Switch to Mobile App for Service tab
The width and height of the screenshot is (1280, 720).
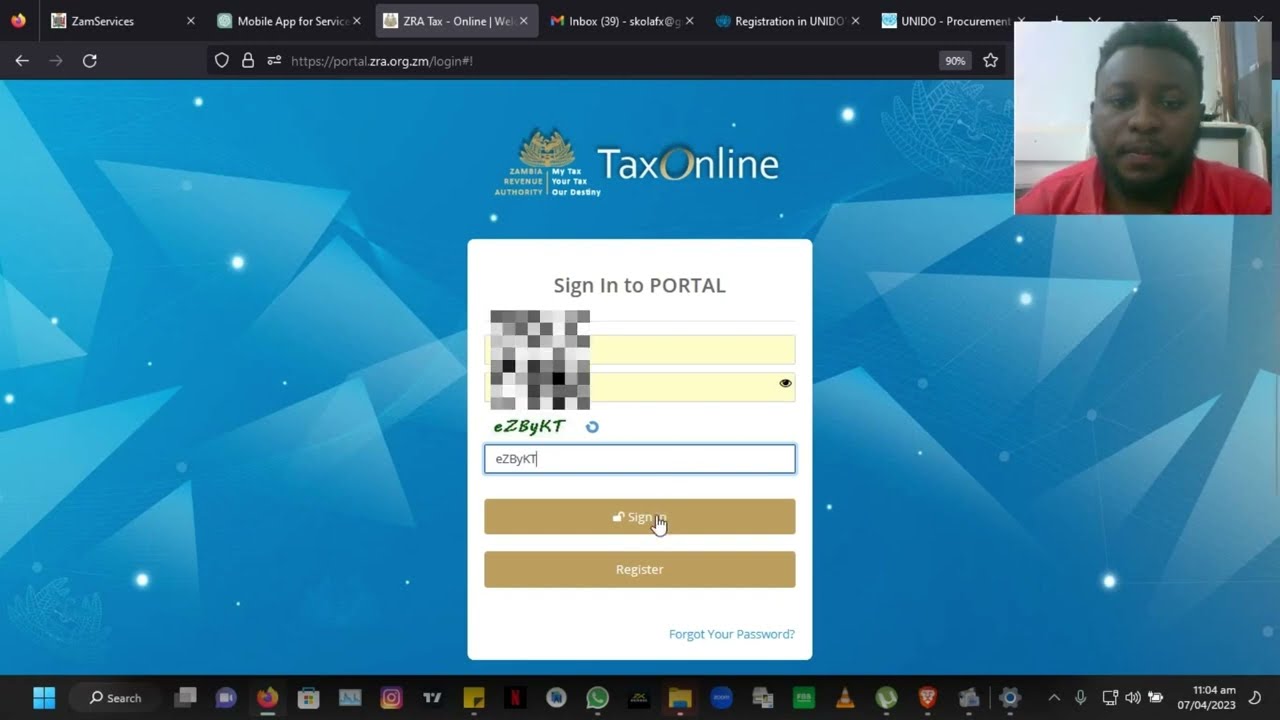pos(288,21)
